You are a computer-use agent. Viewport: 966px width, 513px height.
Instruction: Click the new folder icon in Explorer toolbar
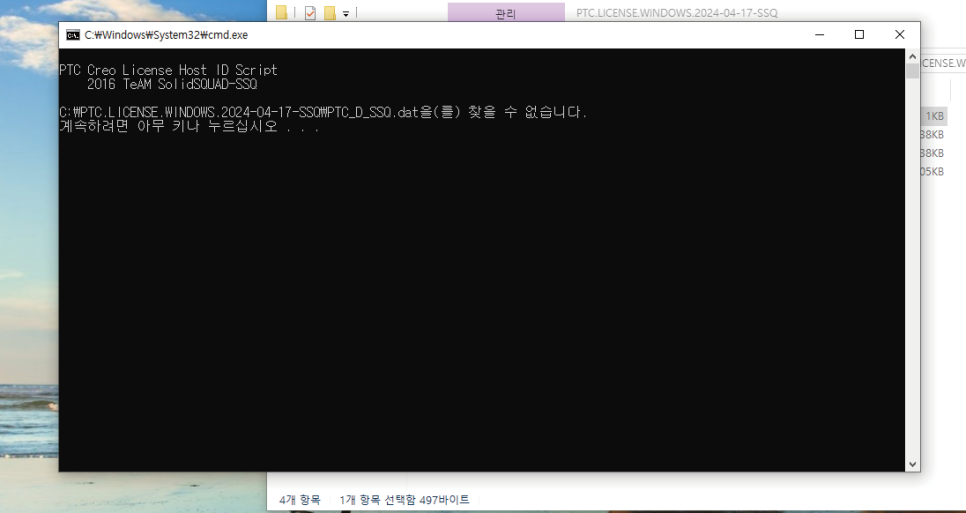(x=330, y=13)
